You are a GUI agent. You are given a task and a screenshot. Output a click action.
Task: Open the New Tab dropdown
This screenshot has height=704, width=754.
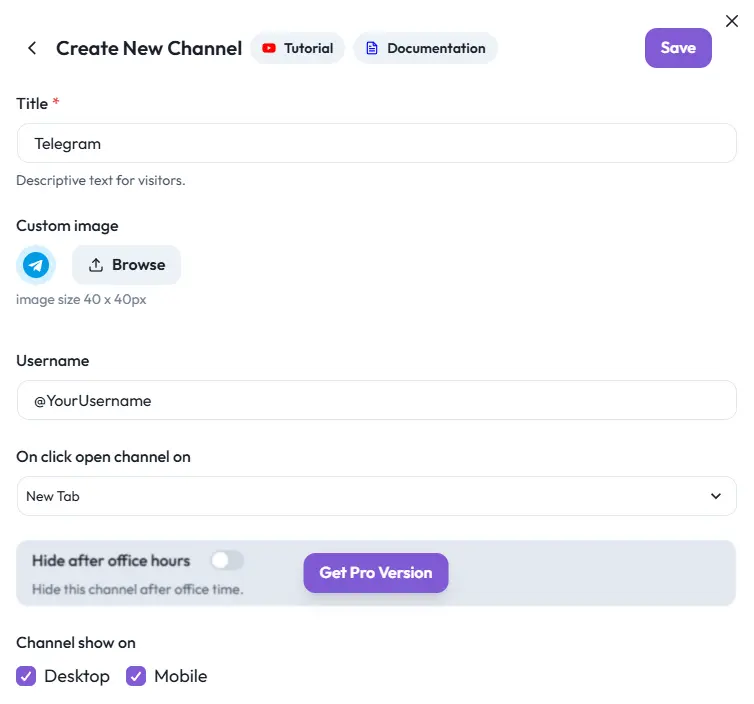(376, 496)
